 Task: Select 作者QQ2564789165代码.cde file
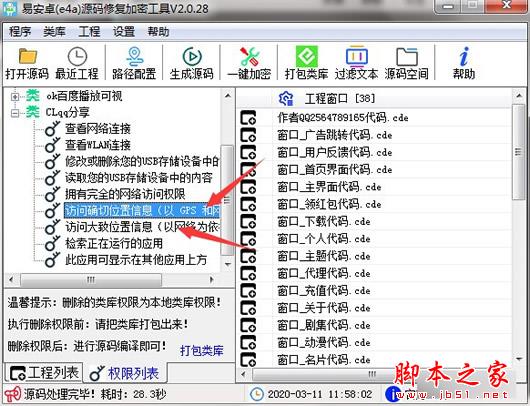pyautogui.click(x=343, y=118)
